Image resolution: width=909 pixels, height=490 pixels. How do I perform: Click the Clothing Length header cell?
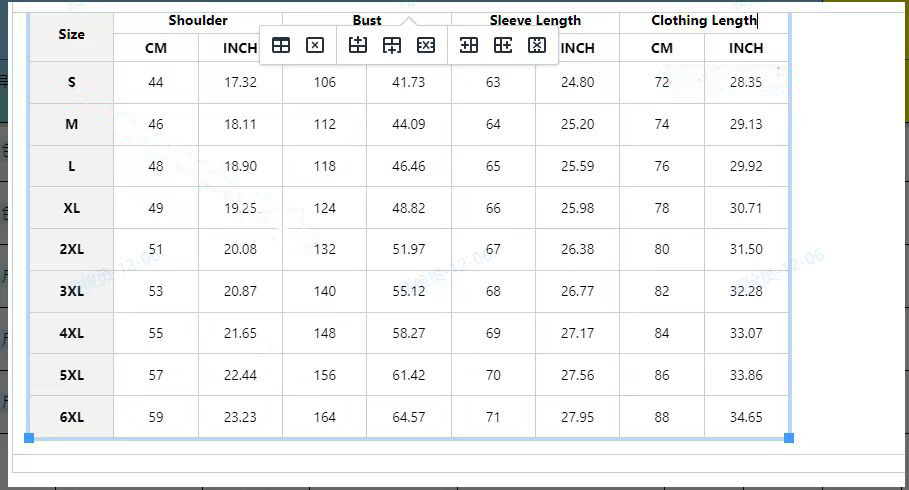click(704, 21)
